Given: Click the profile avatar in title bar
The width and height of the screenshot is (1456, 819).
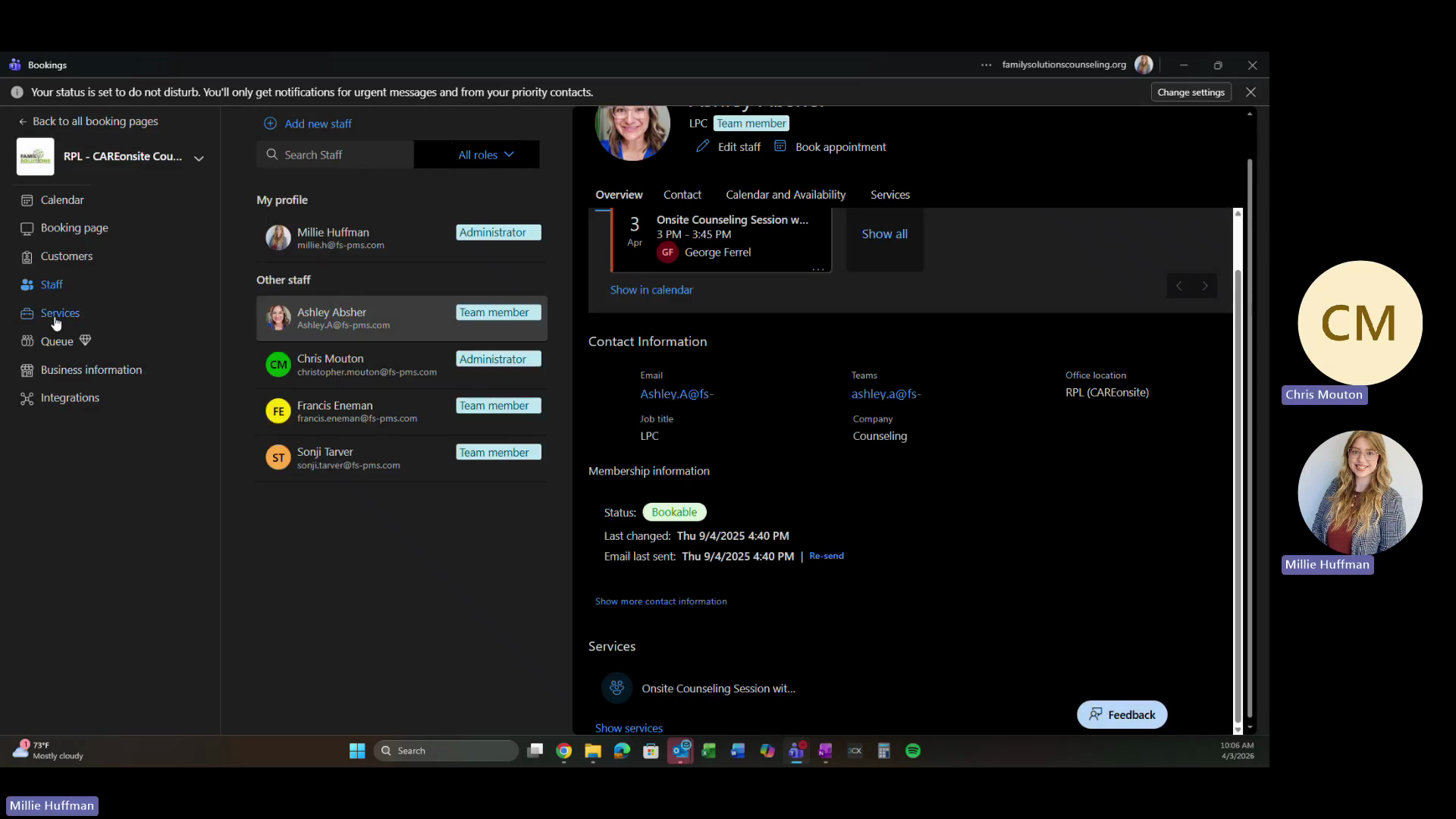Looking at the screenshot, I should pos(1144,65).
